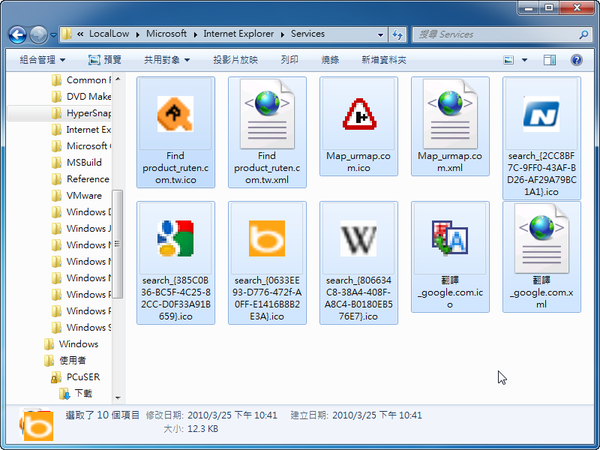
Task: Click the 建立日期 2010/3/25 下午 10:41 value
Action: [x=377, y=416]
